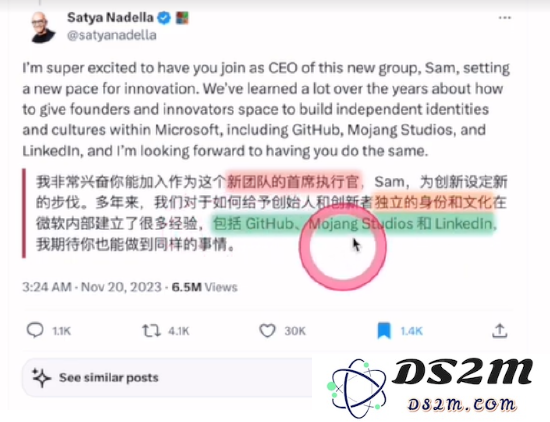Toggle the blue bookmark icon
The width and height of the screenshot is (550, 422).
(384, 331)
